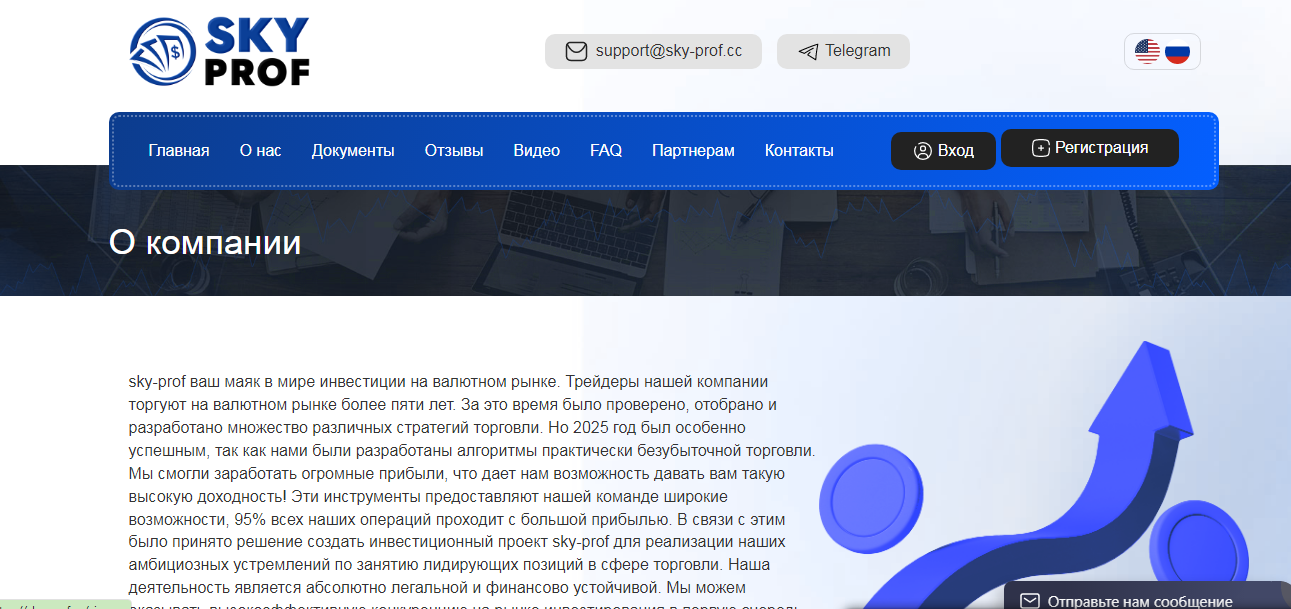The width and height of the screenshot is (1291, 609).
Task: Switch site language to Russian via flag
Action: coord(1176,50)
